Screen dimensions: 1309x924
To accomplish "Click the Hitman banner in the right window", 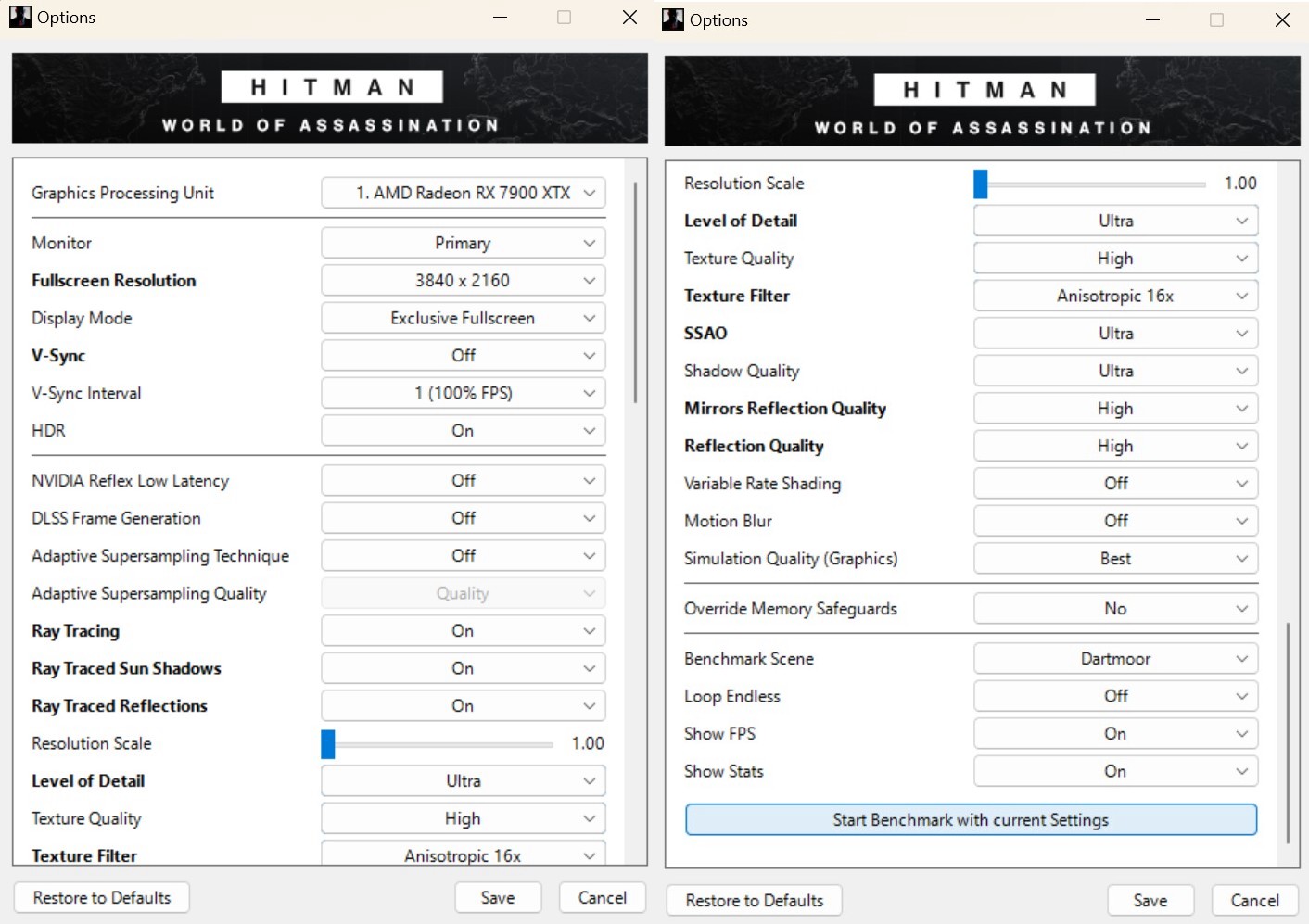I will (x=983, y=101).
